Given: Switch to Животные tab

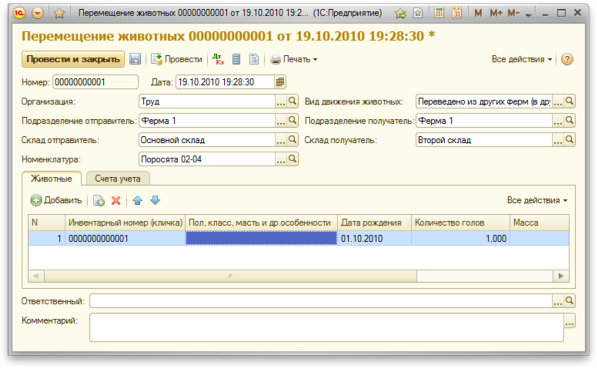Looking at the screenshot, I should [x=51, y=179].
